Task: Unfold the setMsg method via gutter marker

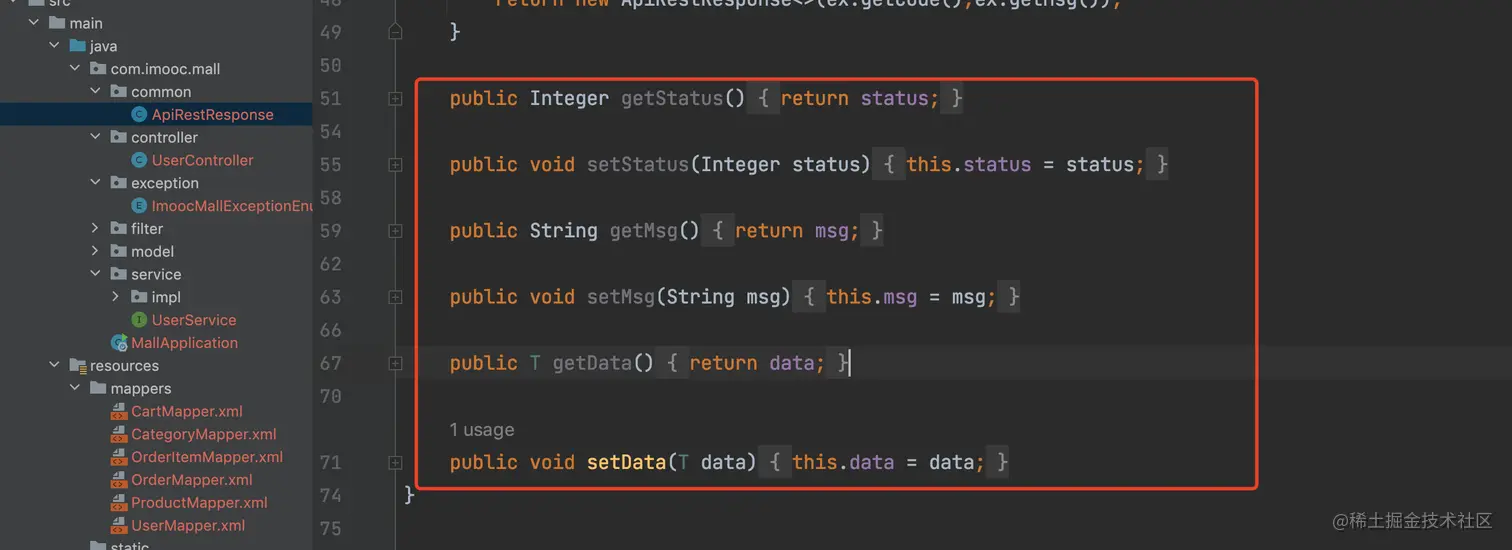Action: click(x=395, y=297)
